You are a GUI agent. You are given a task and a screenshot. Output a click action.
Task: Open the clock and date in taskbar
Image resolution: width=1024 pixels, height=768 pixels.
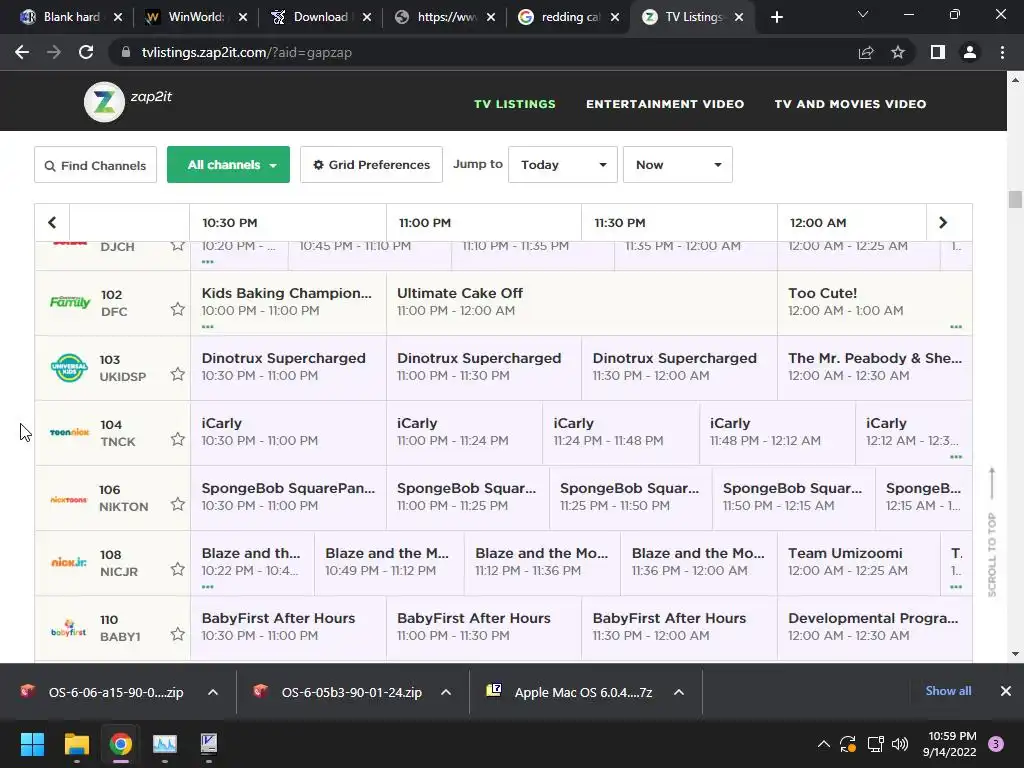click(x=950, y=744)
